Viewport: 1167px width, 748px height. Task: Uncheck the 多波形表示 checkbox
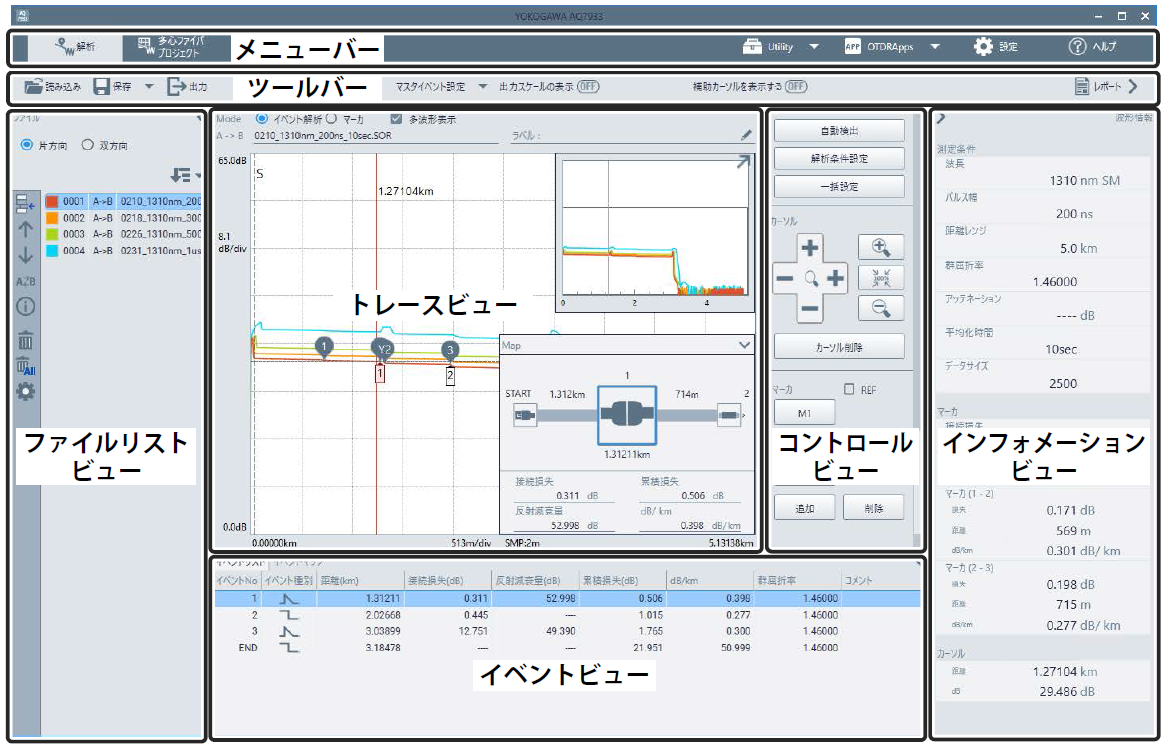(x=396, y=119)
